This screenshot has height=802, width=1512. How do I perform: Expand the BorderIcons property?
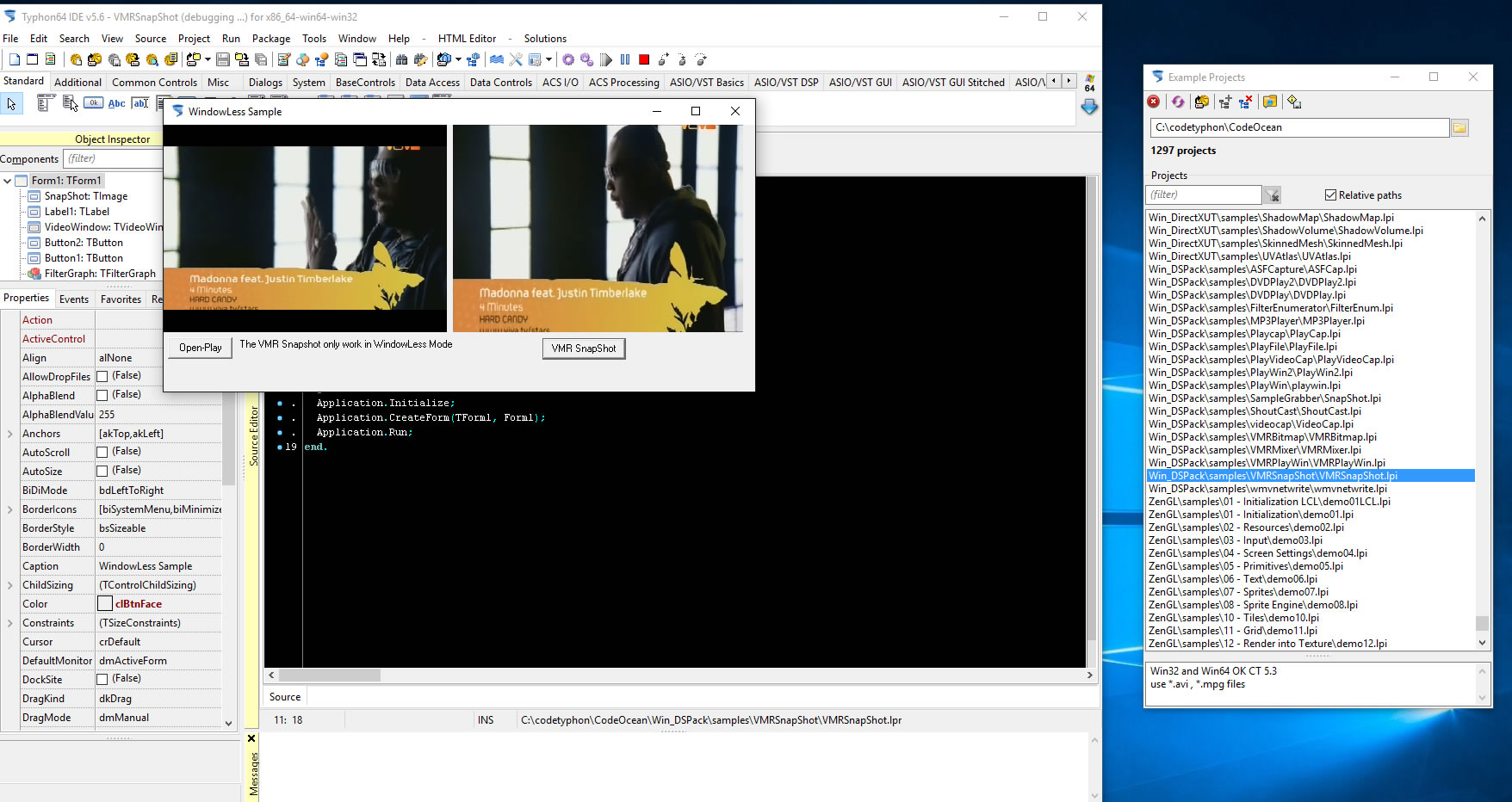9,509
